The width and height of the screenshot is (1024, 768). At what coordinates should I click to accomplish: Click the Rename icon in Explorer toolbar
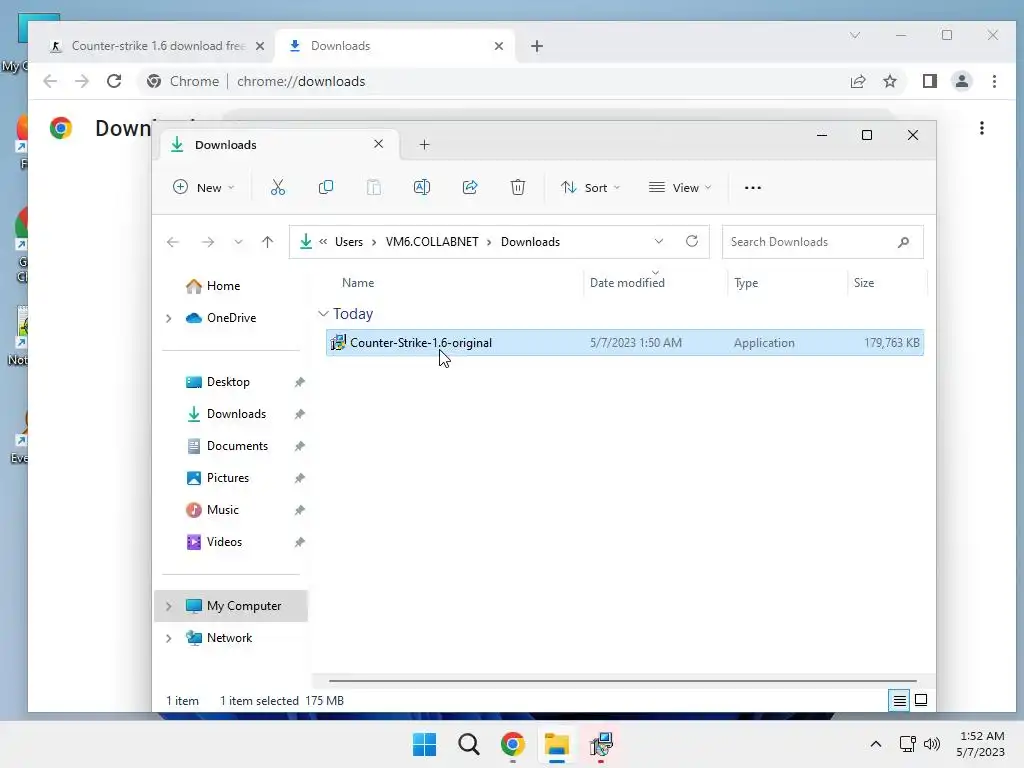coord(422,187)
